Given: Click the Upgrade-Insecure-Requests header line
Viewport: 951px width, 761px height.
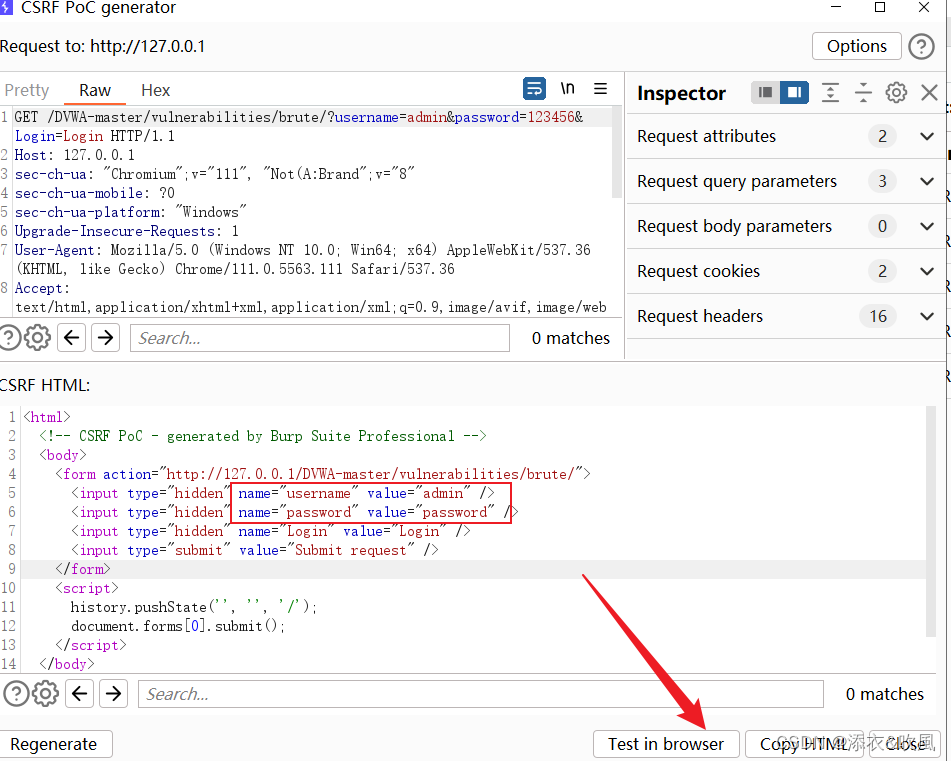Looking at the screenshot, I should tap(127, 231).
